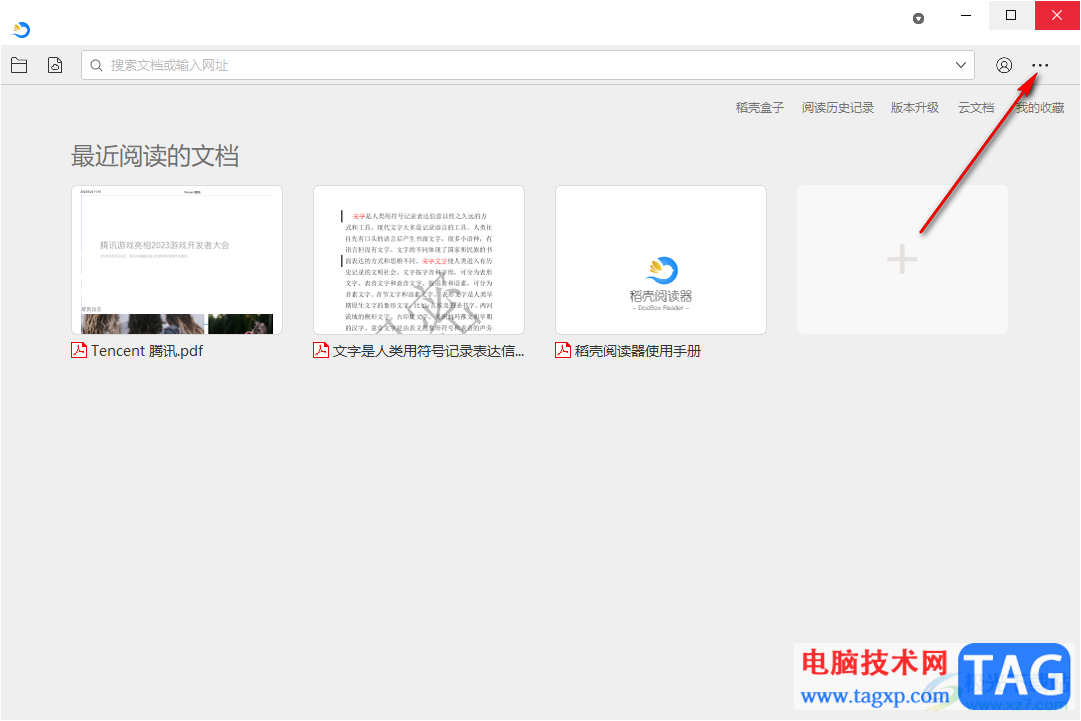Click the PDF icon beside 文字是人类用符号

pyautogui.click(x=321, y=350)
